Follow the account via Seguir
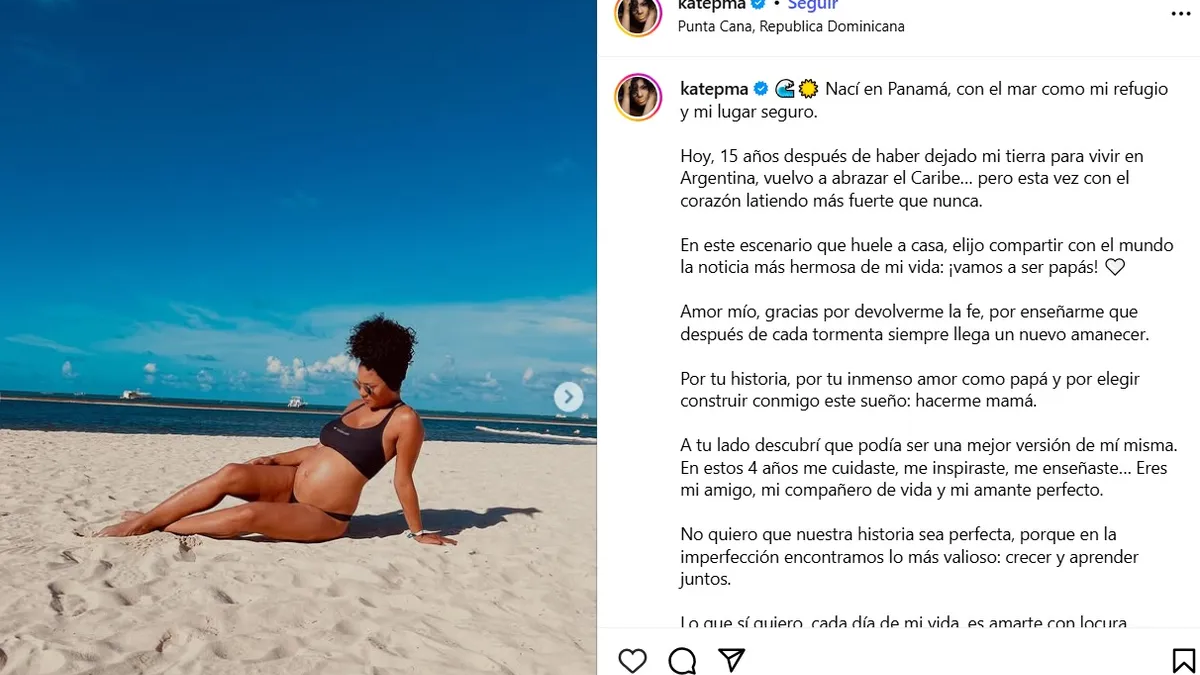This screenshot has height=675, width=1200. (813, 6)
